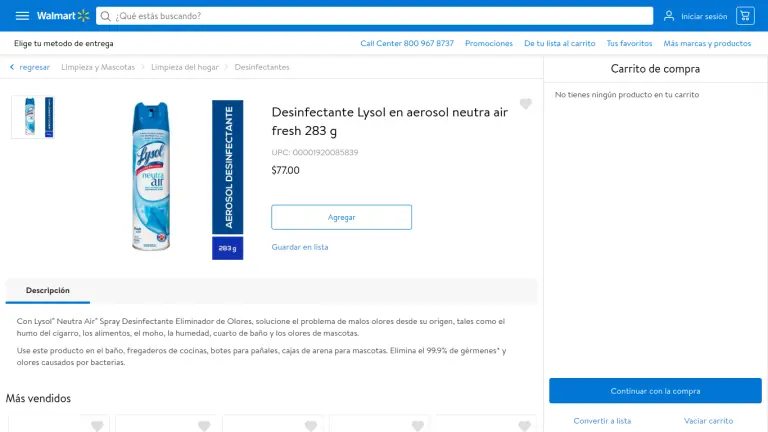Open Tus favoritos page
Image resolution: width=768 pixels, height=432 pixels.
(629, 44)
